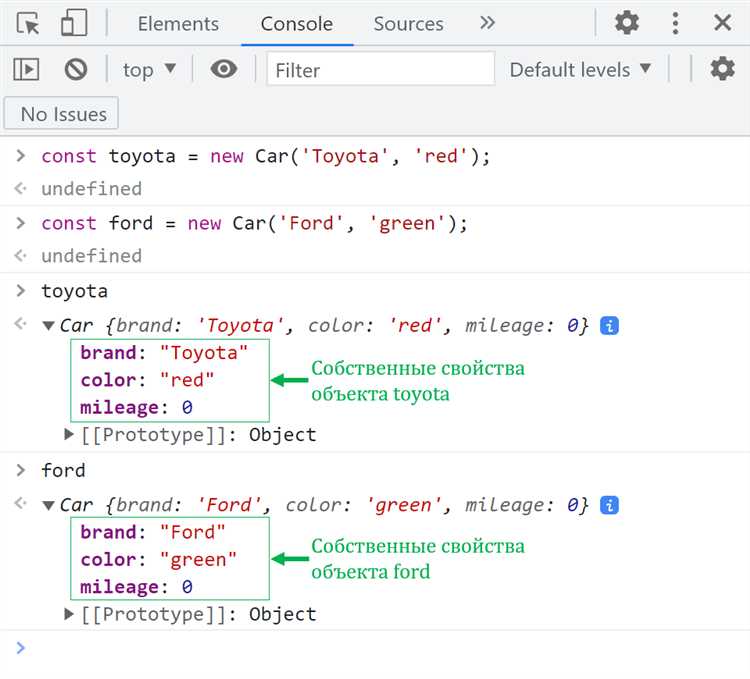Create a live expression with the eye icon
750x679 pixels.
(x=223, y=69)
